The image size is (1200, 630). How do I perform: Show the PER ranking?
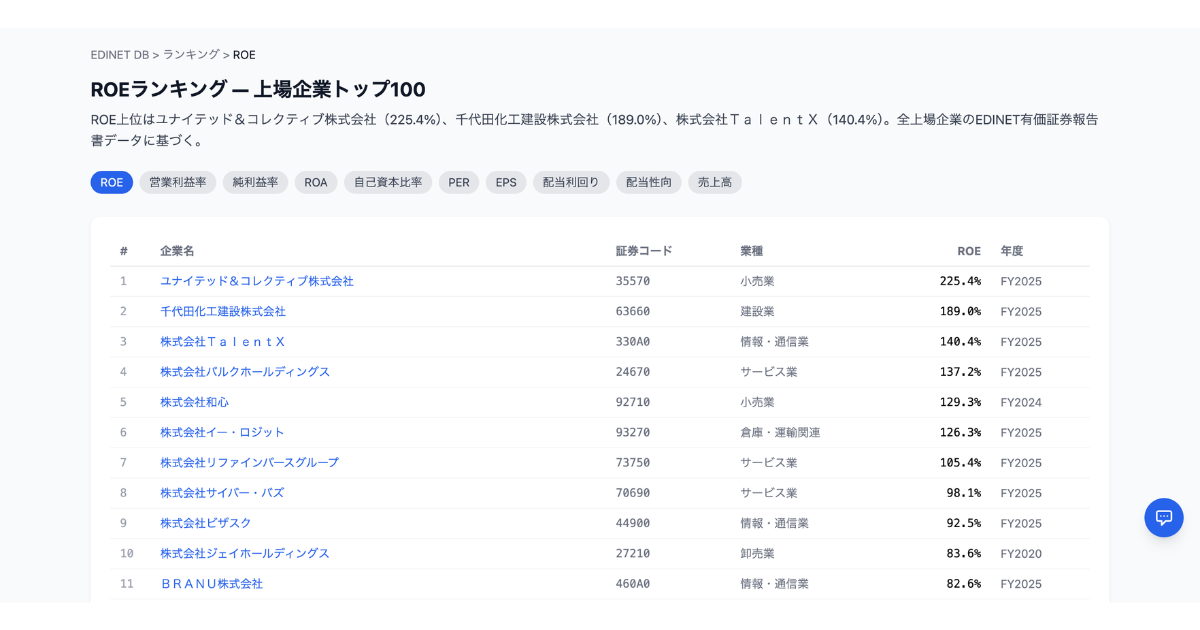pos(459,182)
